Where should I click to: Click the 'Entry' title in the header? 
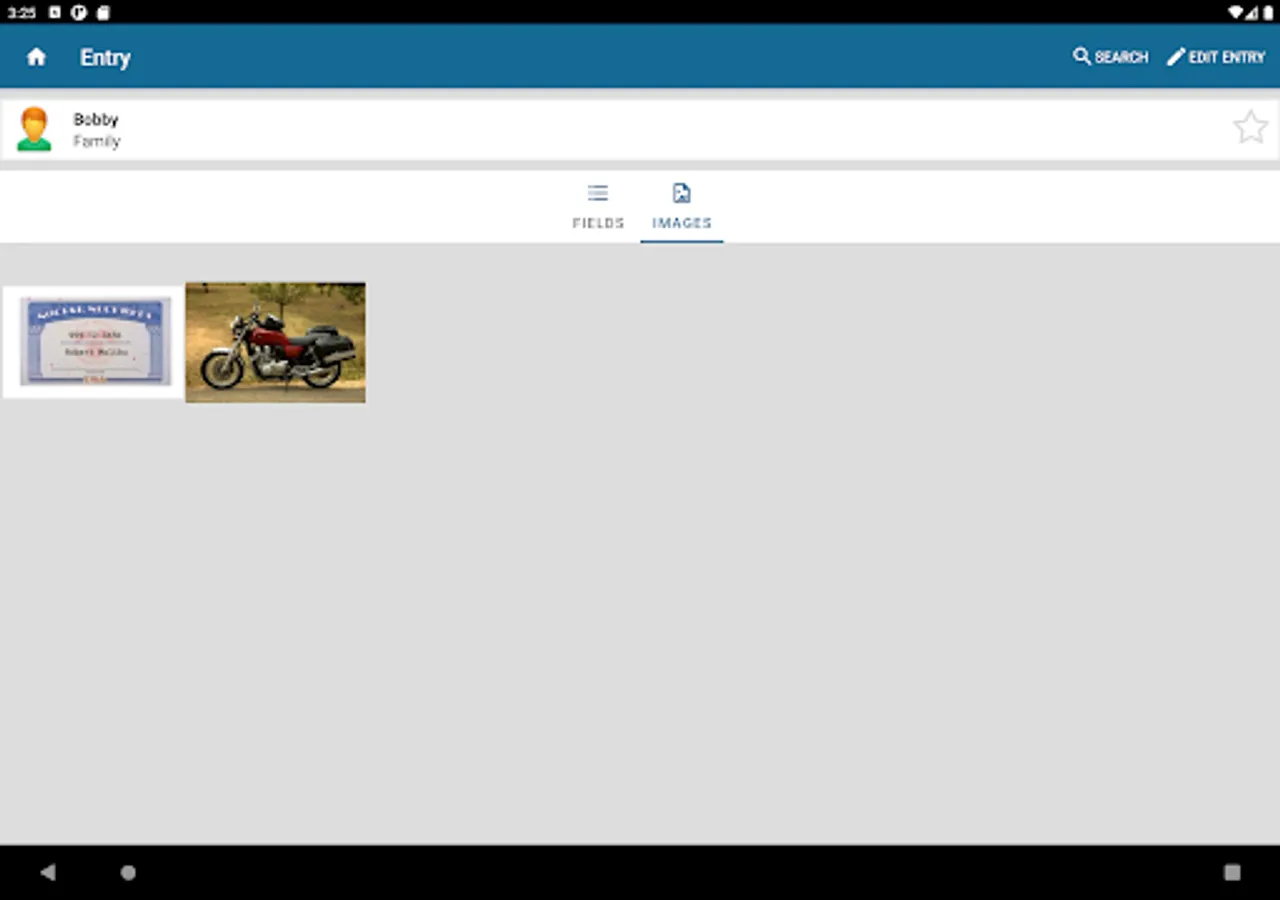pyautogui.click(x=105, y=57)
